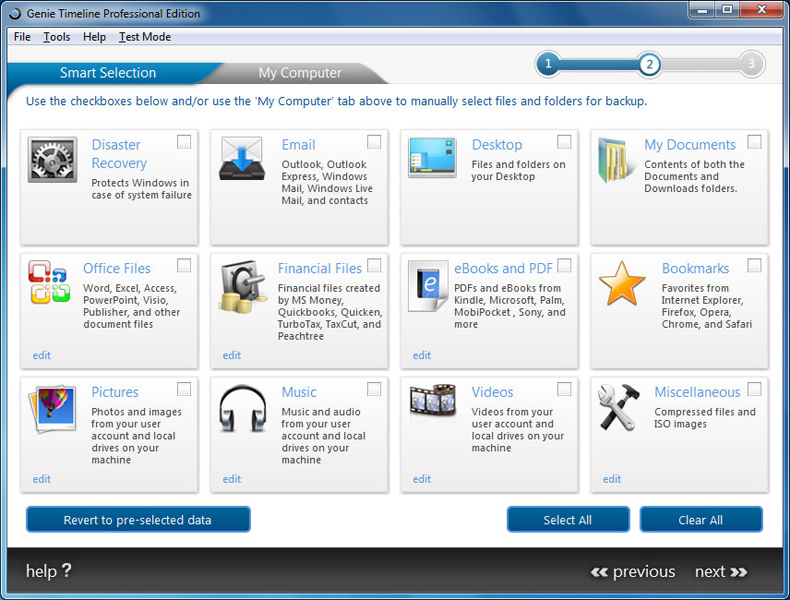790x600 pixels.
Task: Open the File menu
Action: click(x=22, y=37)
